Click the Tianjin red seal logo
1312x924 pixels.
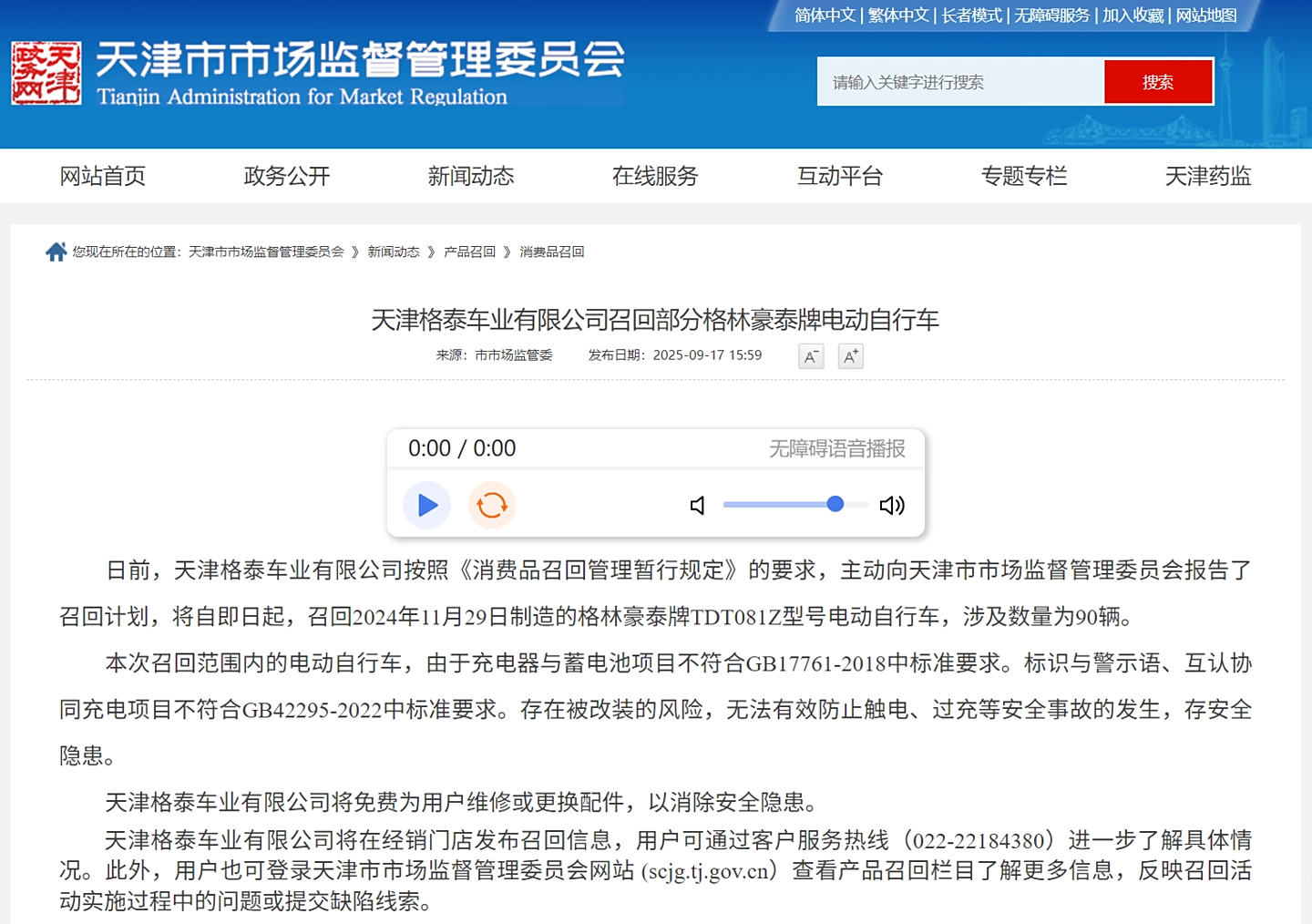click(46, 73)
